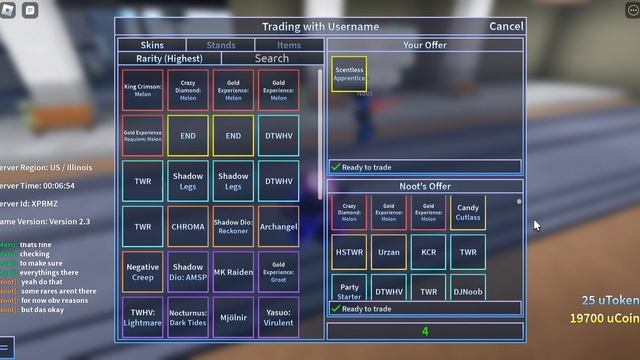The height and width of the screenshot is (360, 640).
Task: Select the Crazy Diamond: Melon skin in inventory
Action: click(x=188, y=90)
